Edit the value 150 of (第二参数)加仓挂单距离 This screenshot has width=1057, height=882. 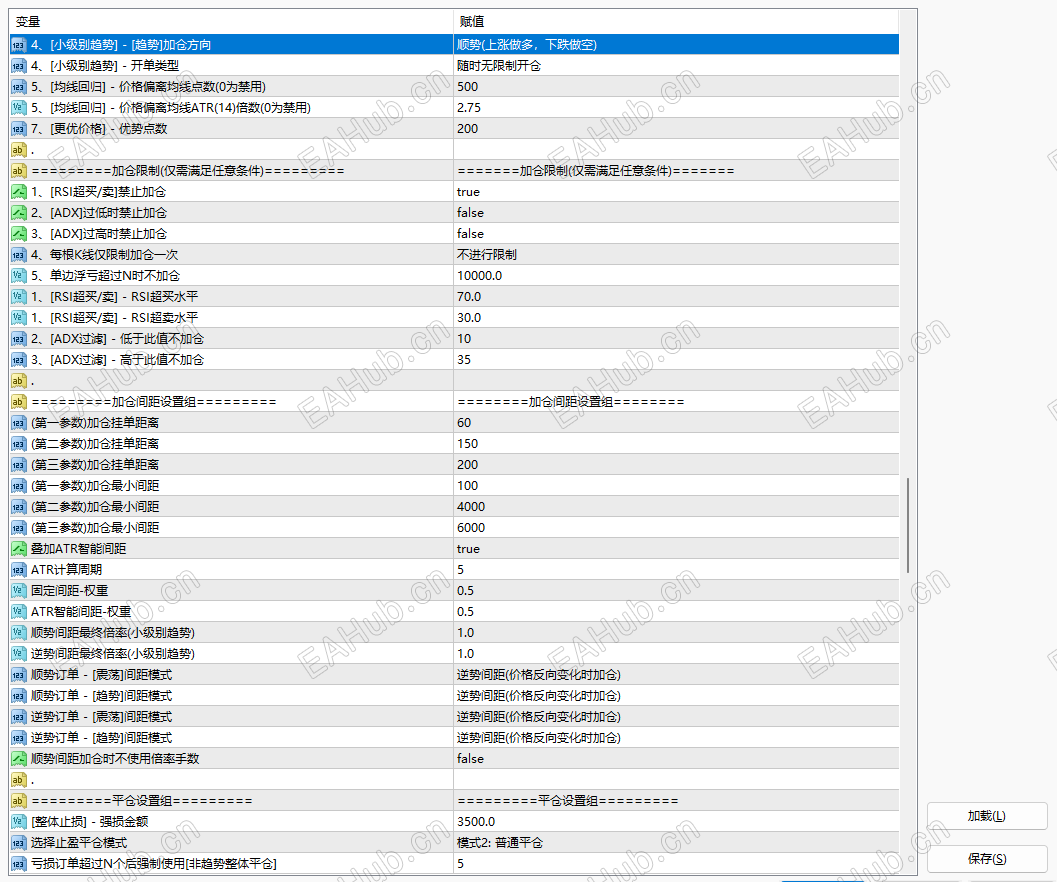point(676,444)
